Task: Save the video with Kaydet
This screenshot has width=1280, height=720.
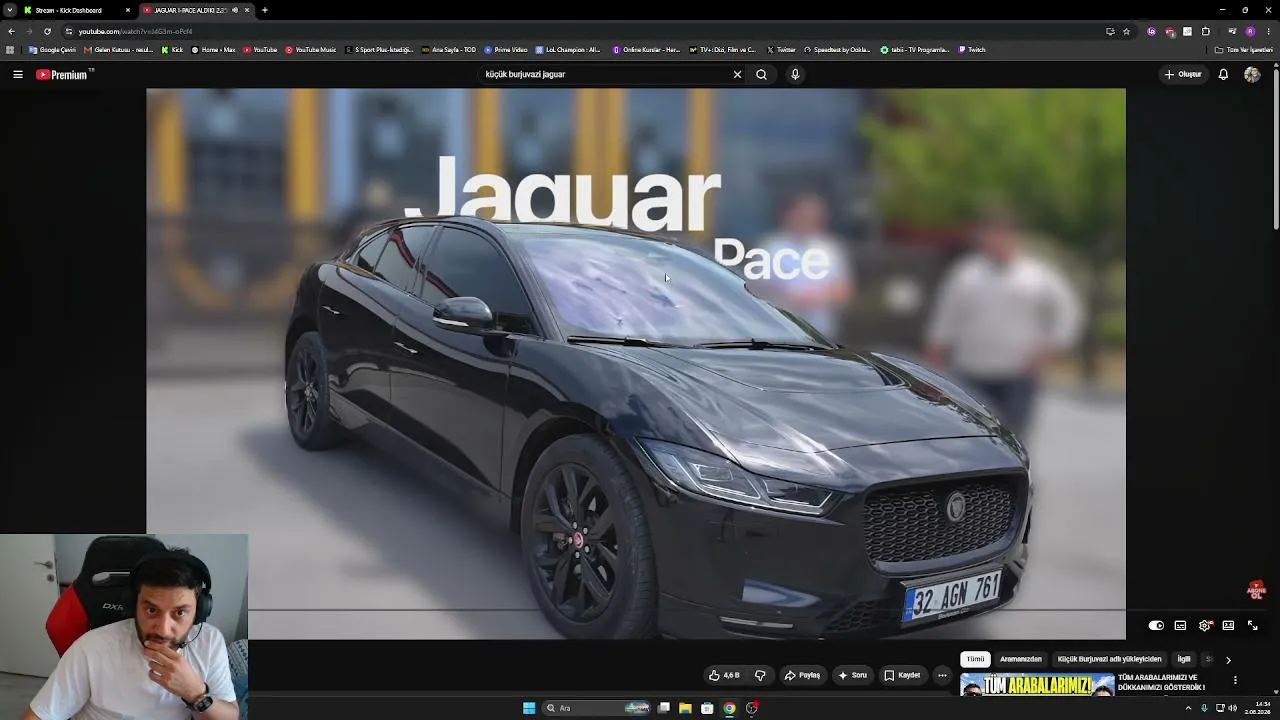Action: click(x=902, y=675)
